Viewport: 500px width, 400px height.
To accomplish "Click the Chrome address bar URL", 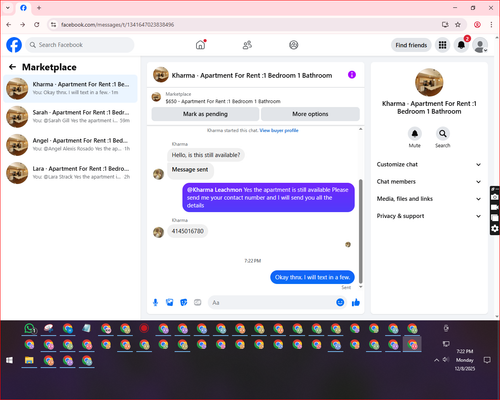I will (117, 25).
